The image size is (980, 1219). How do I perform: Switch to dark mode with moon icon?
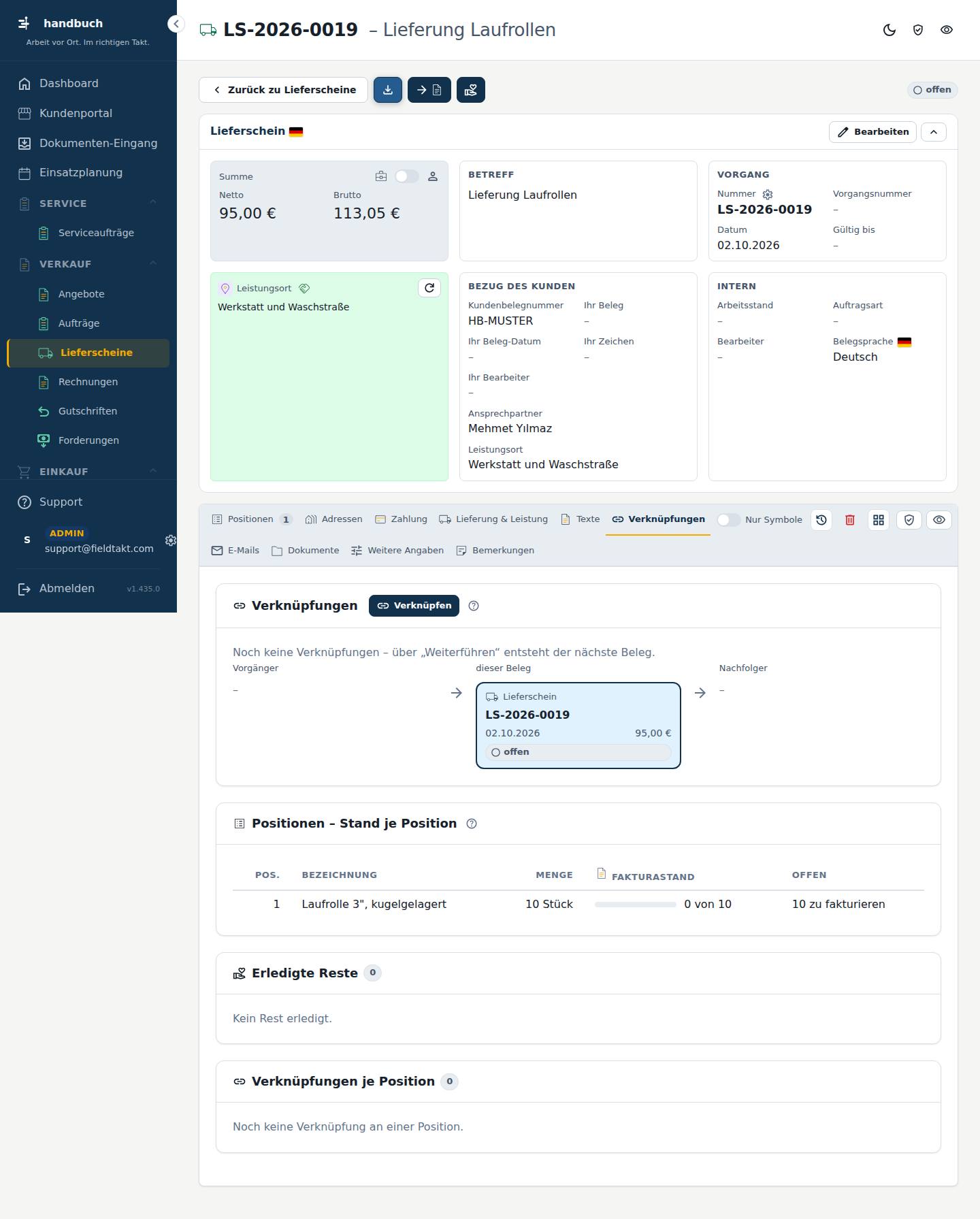[889, 30]
